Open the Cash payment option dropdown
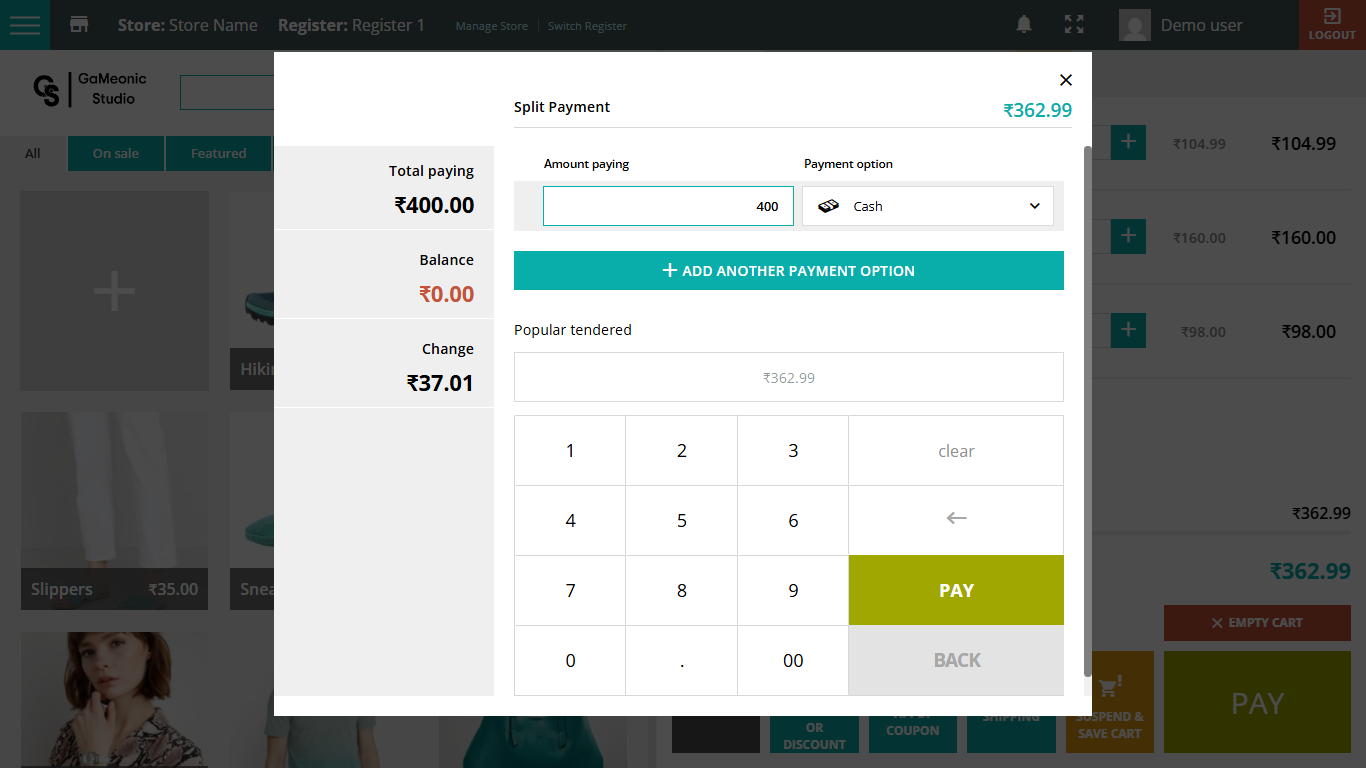This screenshot has height=768, width=1366. pyautogui.click(x=927, y=206)
